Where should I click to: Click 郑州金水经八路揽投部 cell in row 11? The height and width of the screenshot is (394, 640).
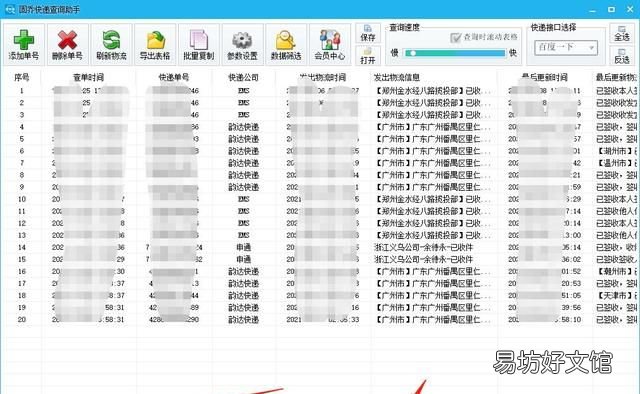432,211
